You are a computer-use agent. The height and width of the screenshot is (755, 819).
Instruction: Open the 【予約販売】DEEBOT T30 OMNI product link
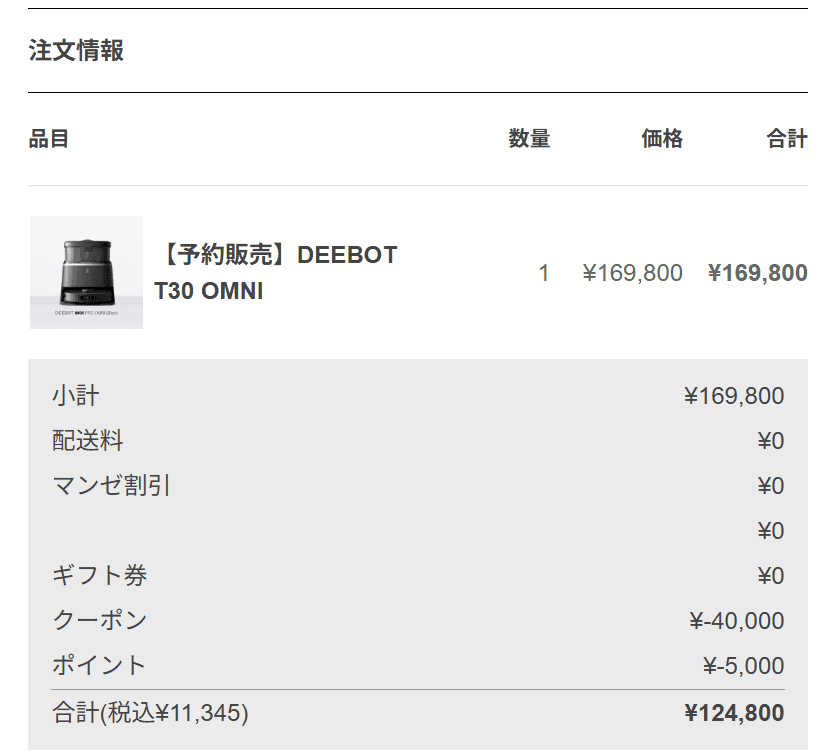point(275,273)
